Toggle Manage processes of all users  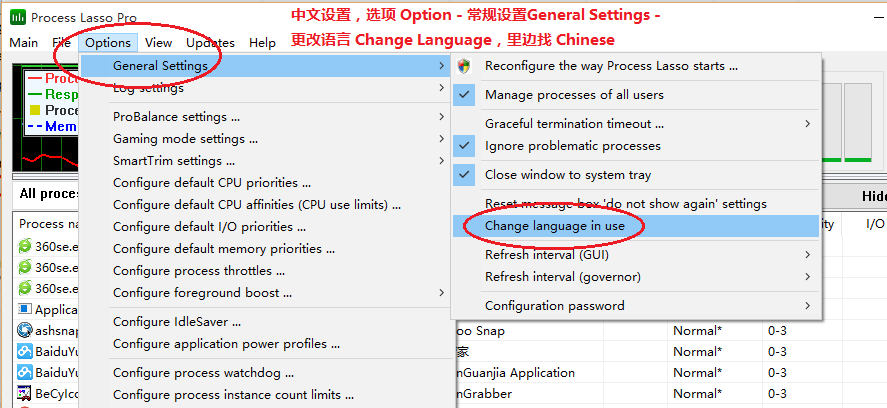tap(574, 95)
